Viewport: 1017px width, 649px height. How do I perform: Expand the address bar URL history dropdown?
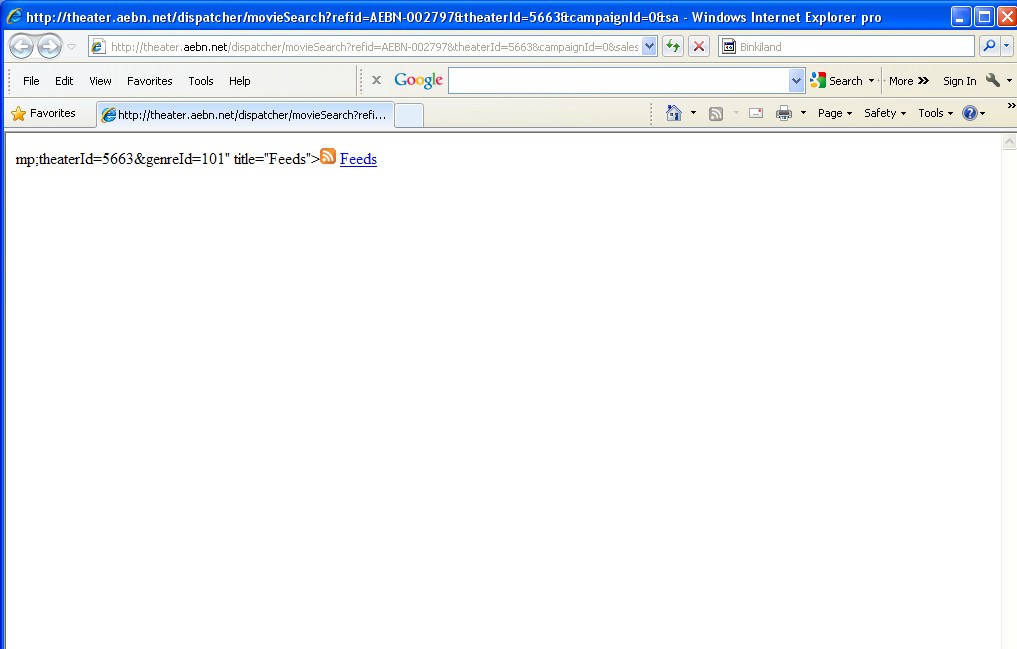(x=649, y=47)
